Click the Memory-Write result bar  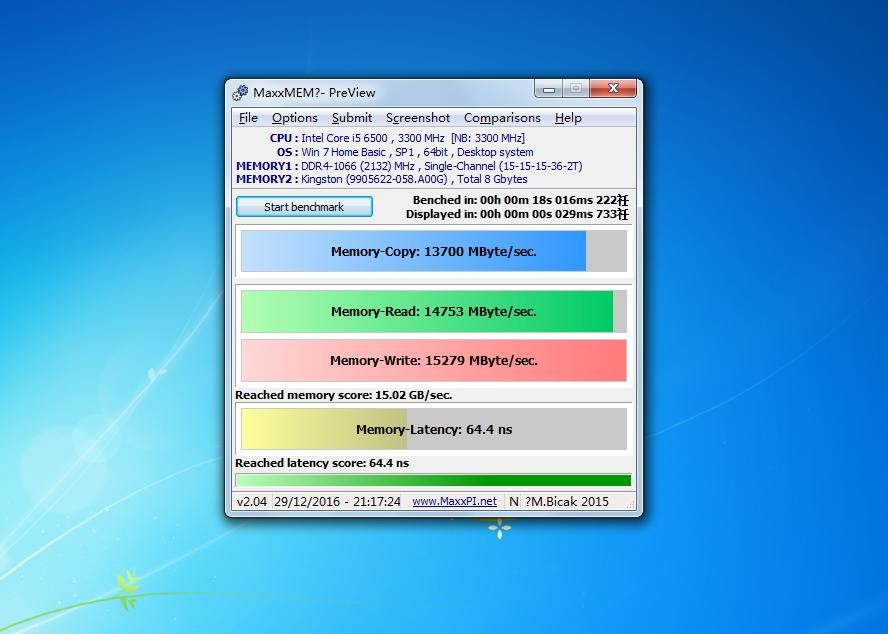click(x=433, y=361)
